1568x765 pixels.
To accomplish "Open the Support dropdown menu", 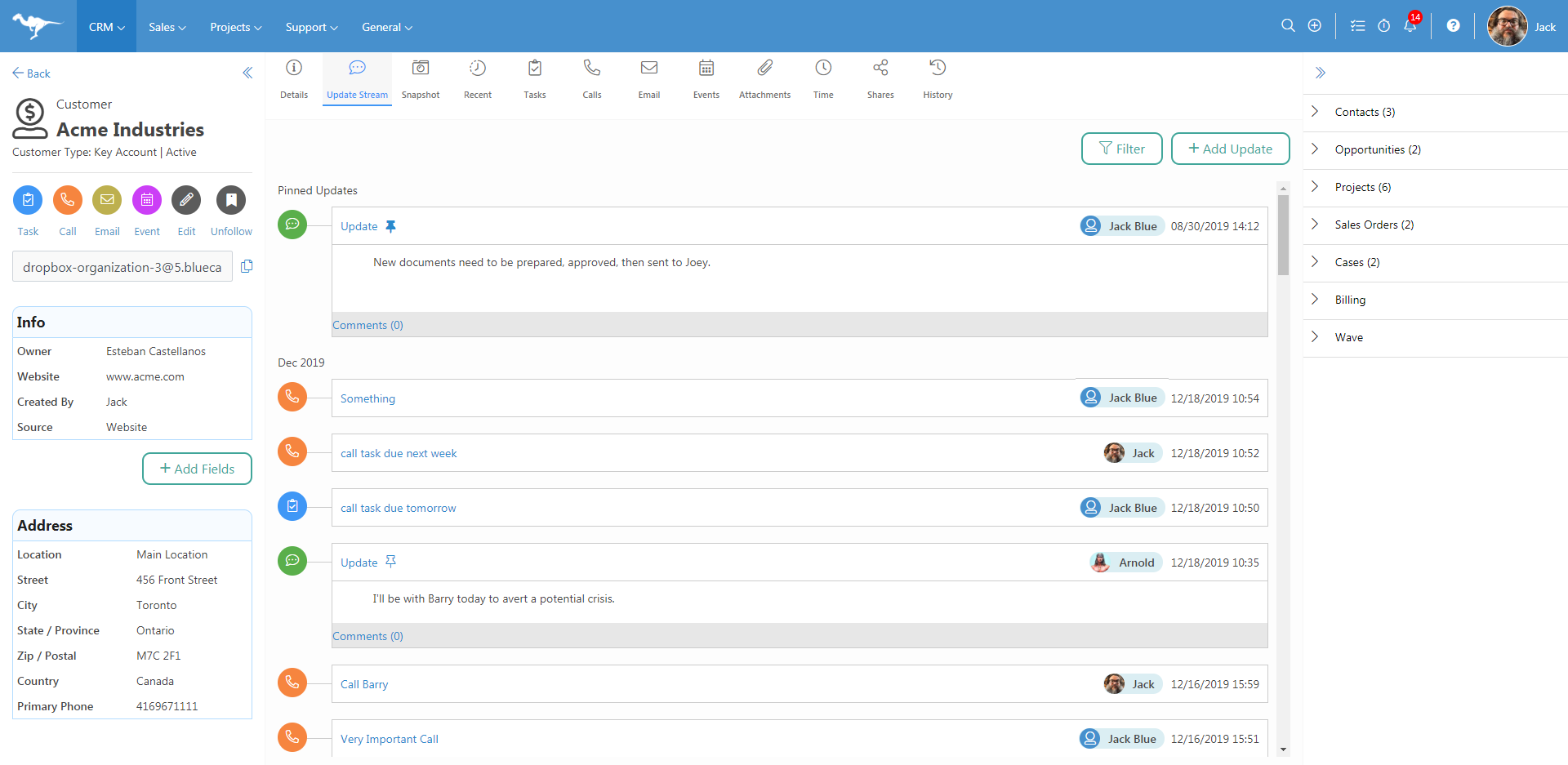I will pos(311,27).
